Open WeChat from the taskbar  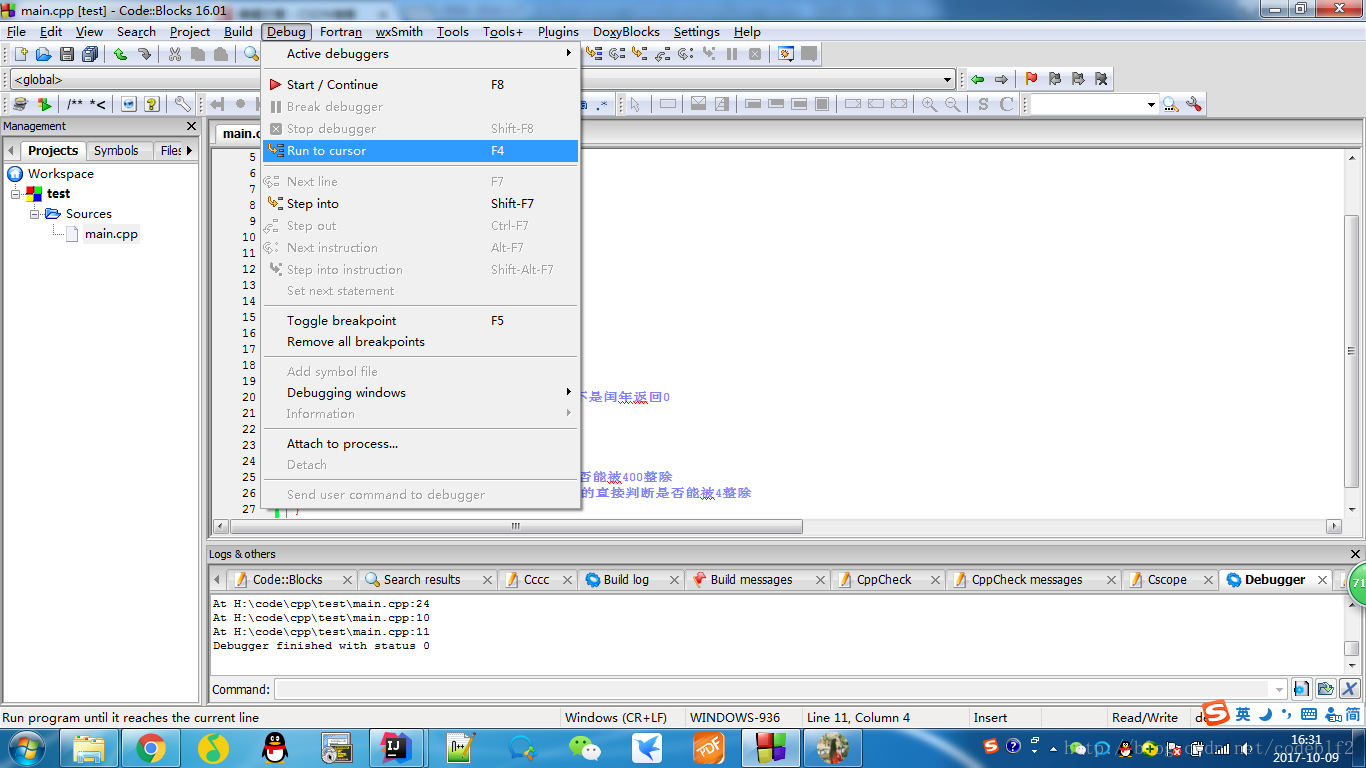tap(585, 748)
